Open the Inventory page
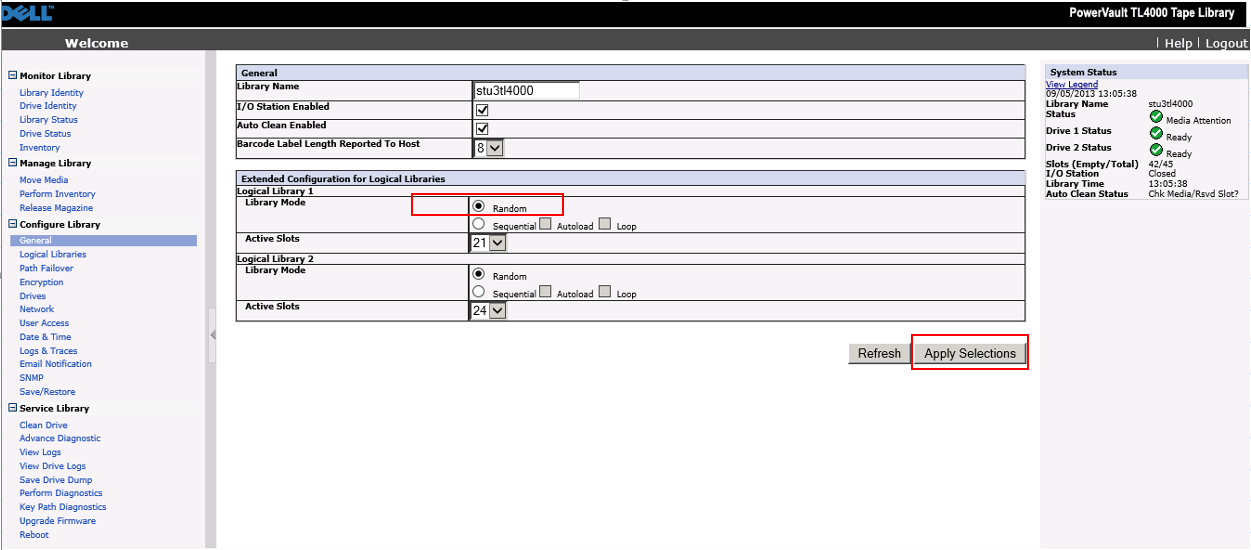This screenshot has width=1251, height=550. pos(40,148)
